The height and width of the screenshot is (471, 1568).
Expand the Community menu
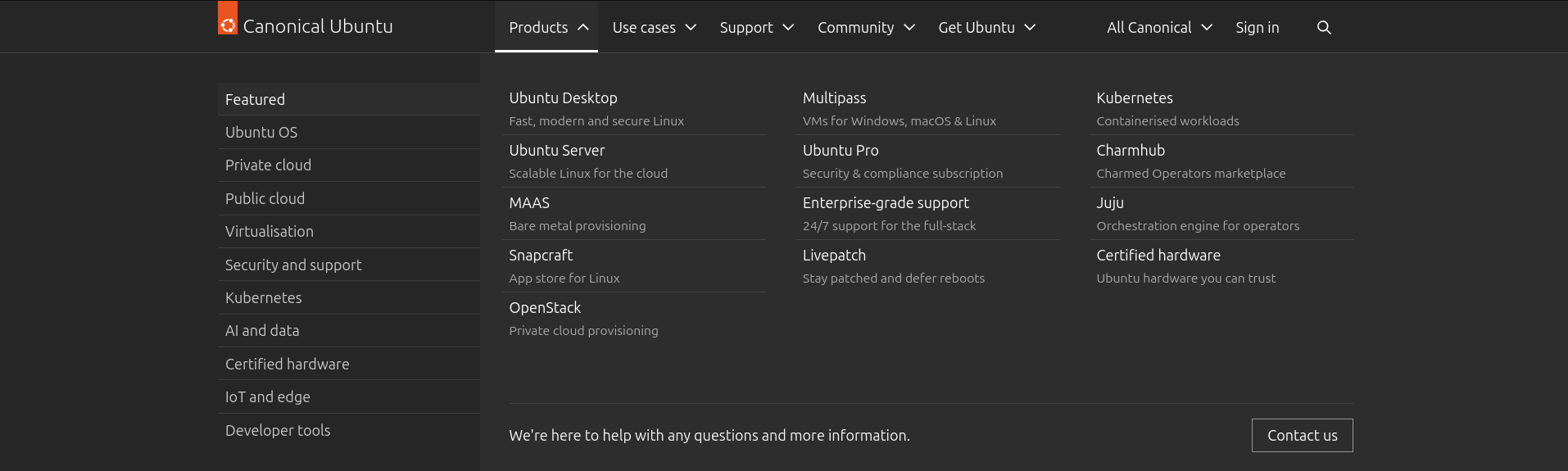click(866, 27)
